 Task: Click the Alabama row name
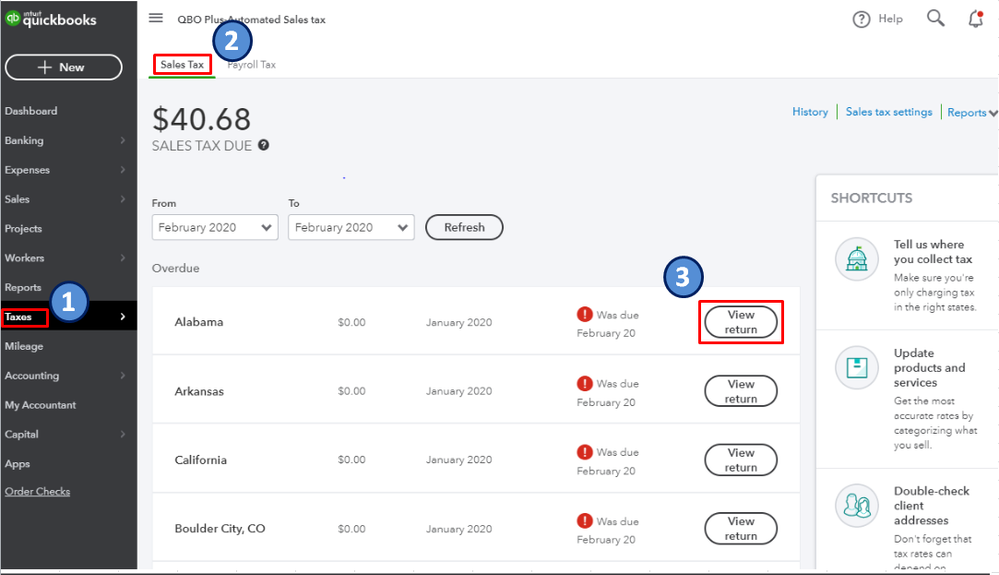(199, 322)
